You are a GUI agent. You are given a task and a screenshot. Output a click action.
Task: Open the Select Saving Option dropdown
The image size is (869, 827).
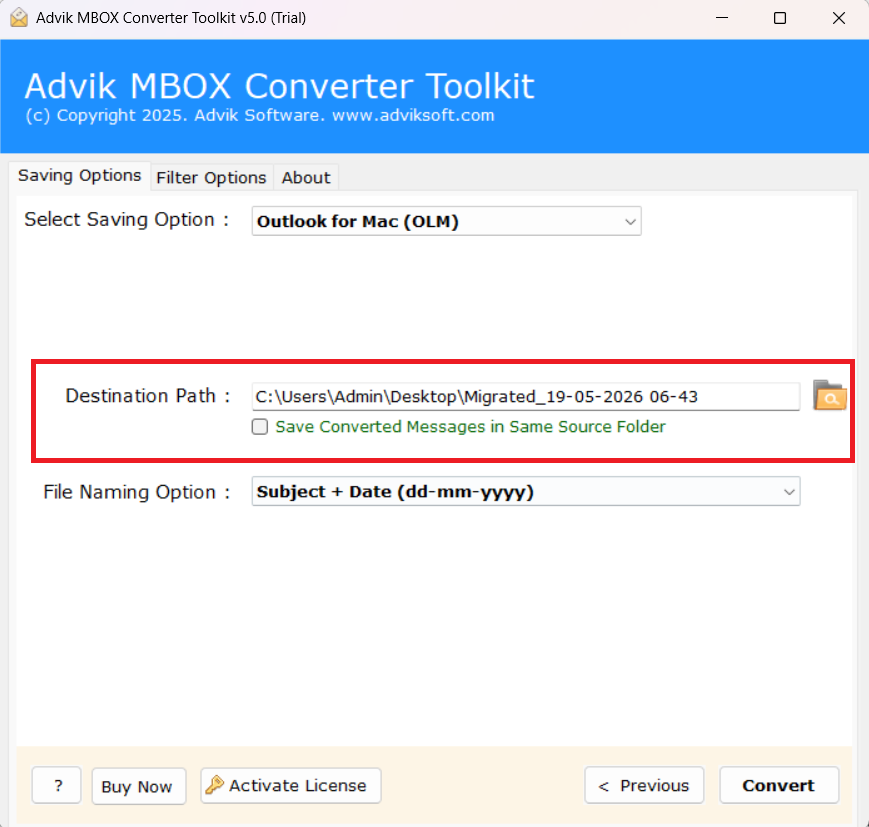(446, 221)
